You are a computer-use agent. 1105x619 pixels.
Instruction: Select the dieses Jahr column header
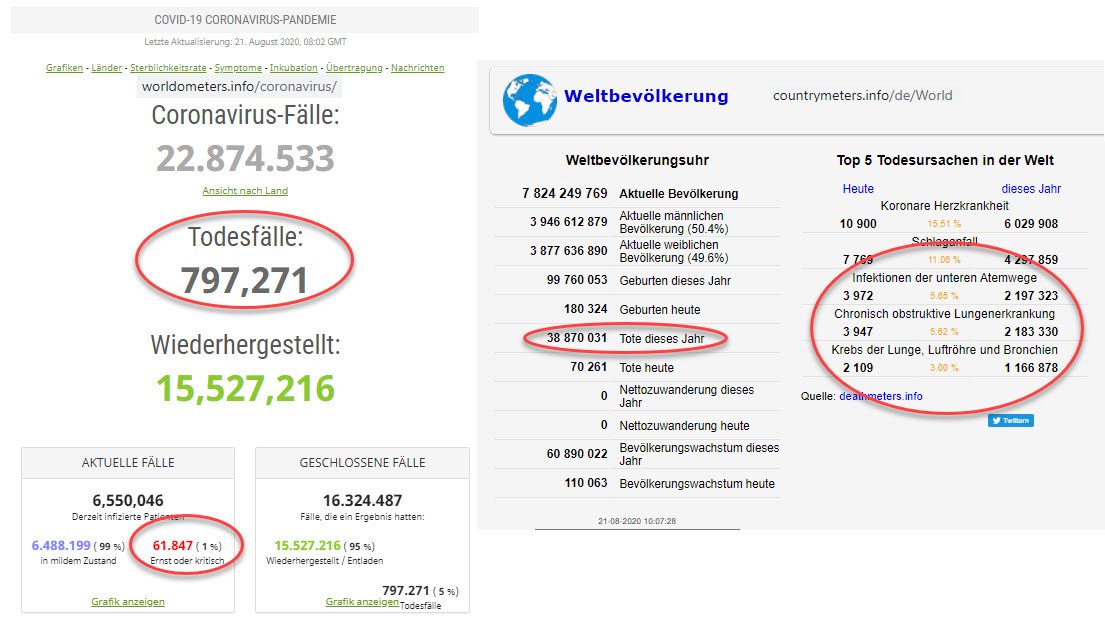click(1031, 189)
